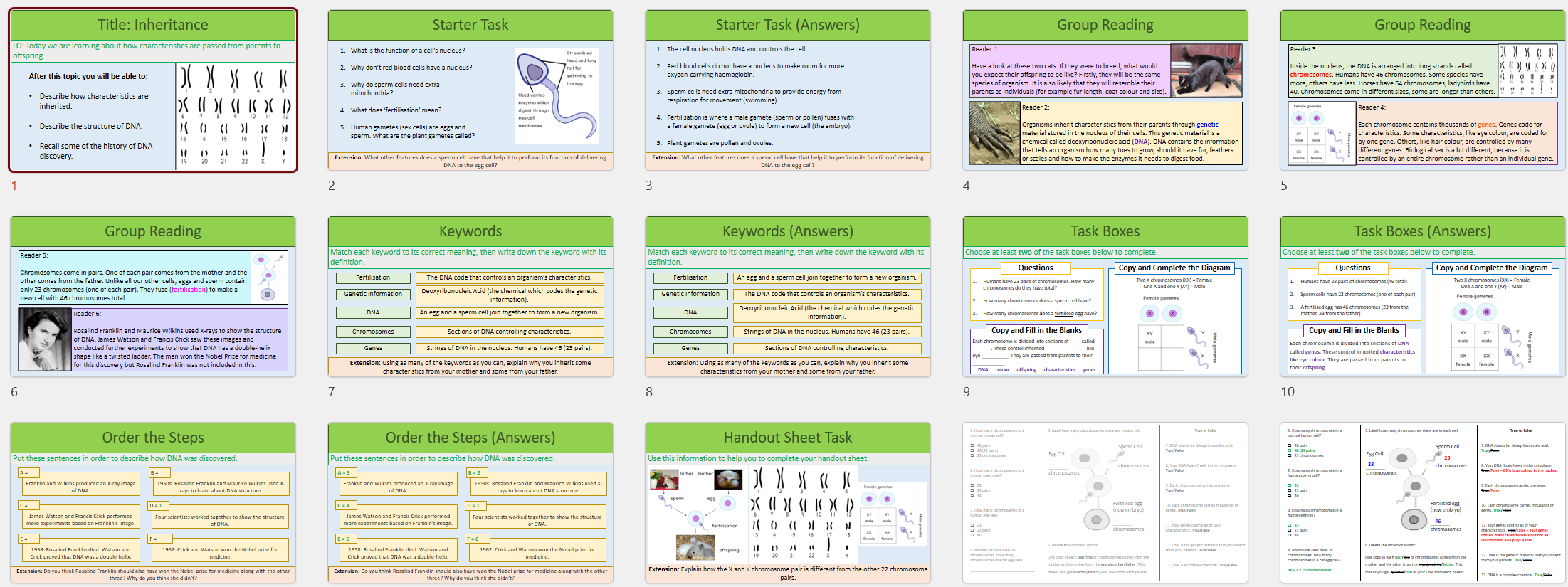The height and width of the screenshot is (587, 1568).
Task: Select slide 5 Group Reading with Reader 3
Action: coord(1423,90)
